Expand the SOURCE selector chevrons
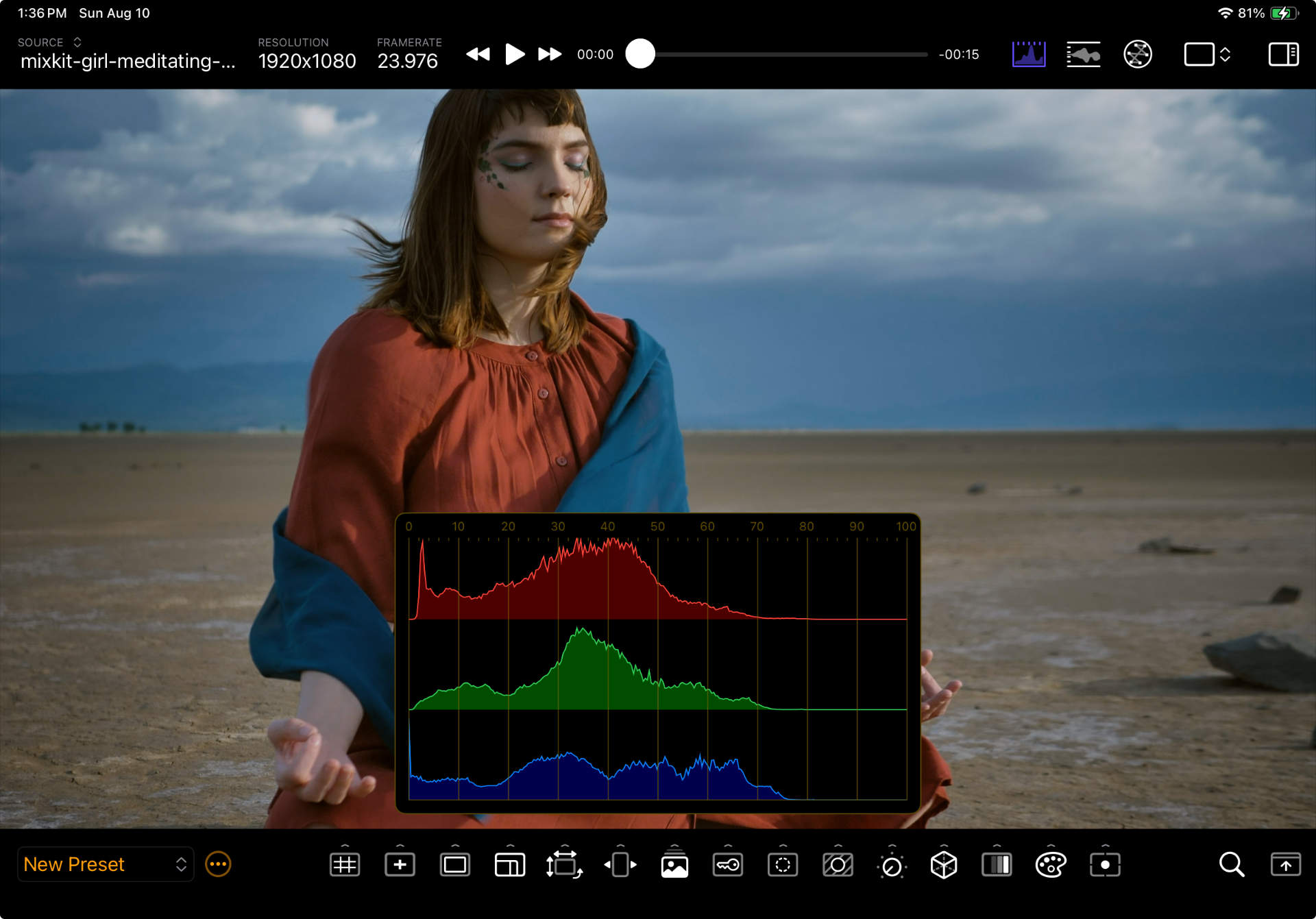1316x919 pixels. pos(77,42)
